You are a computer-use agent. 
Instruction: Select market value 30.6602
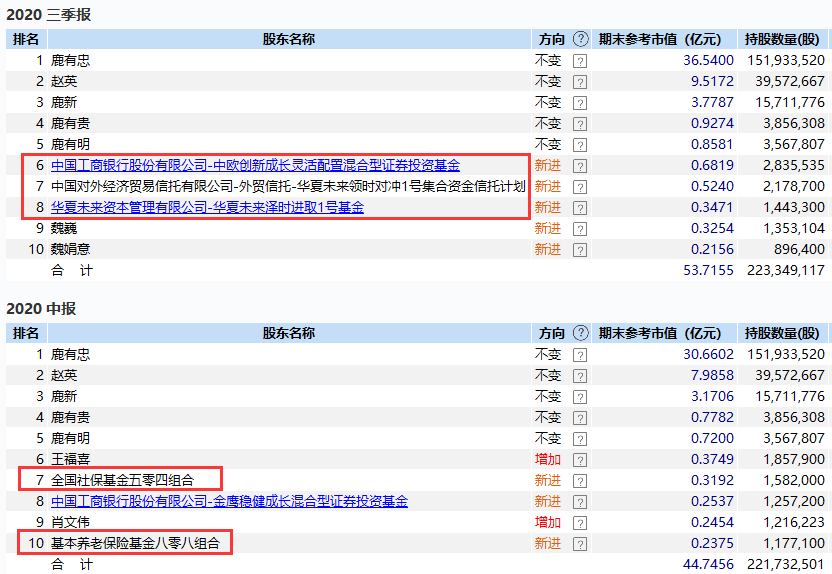pyautogui.click(x=708, y=354)
